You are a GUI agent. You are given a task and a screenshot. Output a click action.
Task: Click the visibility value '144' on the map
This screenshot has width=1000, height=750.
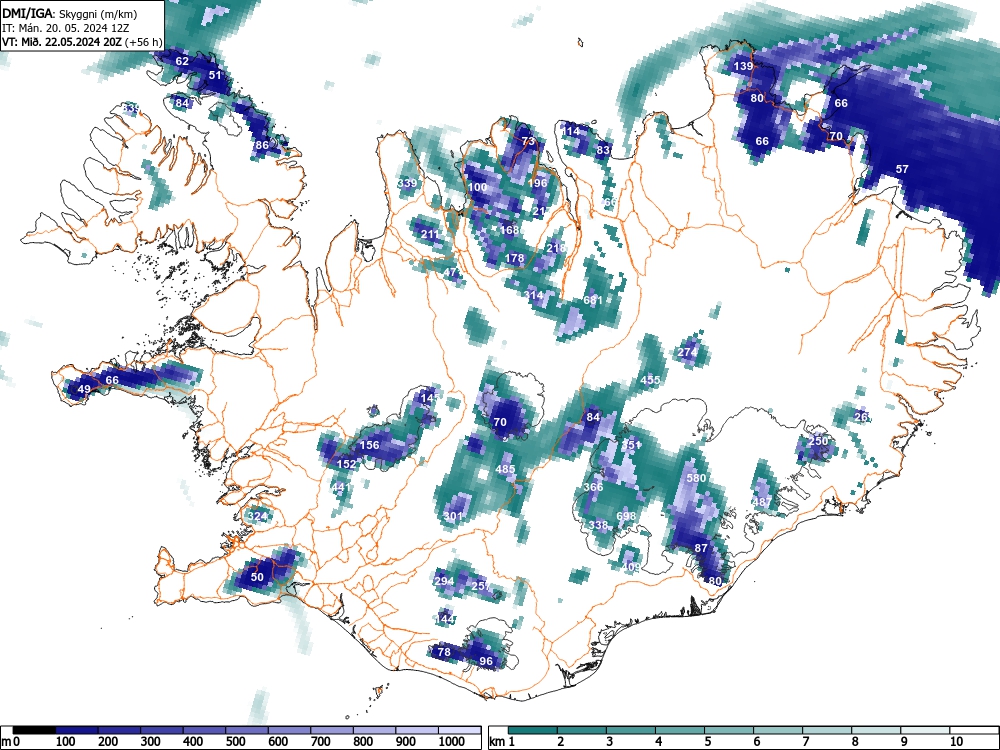click(x=444, y=619)
